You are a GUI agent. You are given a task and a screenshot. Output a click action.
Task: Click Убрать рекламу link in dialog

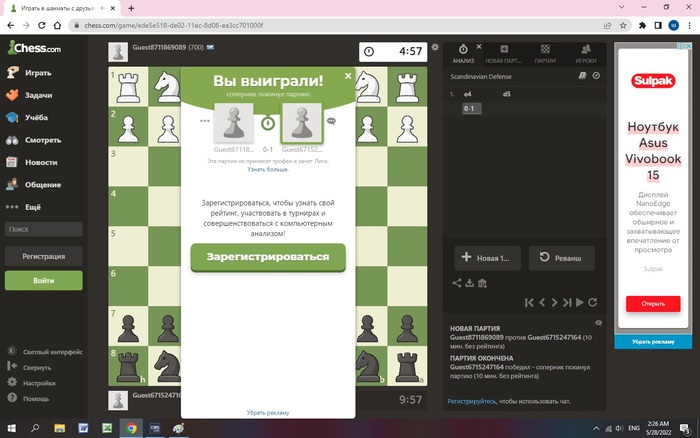coord(268,413)
